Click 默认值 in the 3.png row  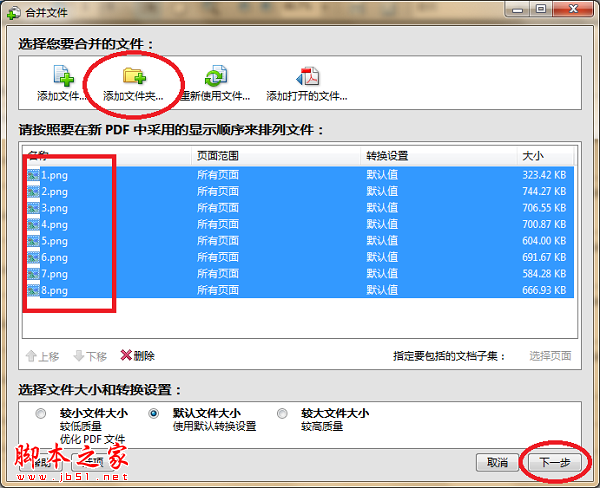pyautogui.click(x=382, y=208)
